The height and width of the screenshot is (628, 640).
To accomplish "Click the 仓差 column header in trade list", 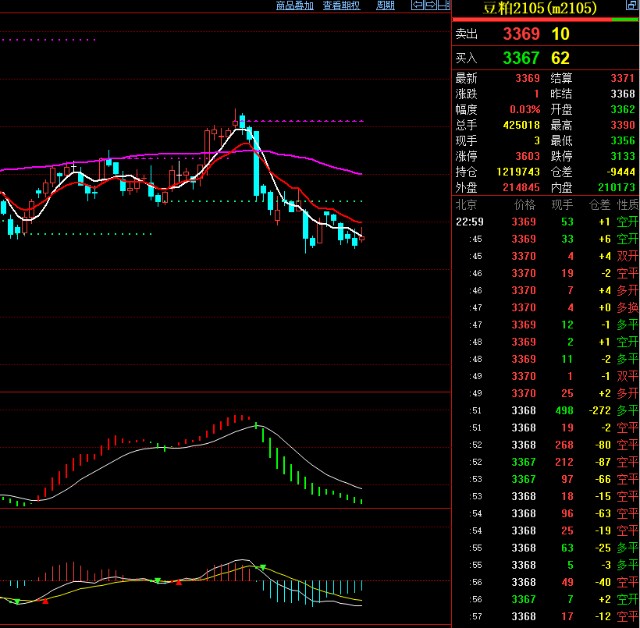I will pyautogui.click(x=599, y=204).
